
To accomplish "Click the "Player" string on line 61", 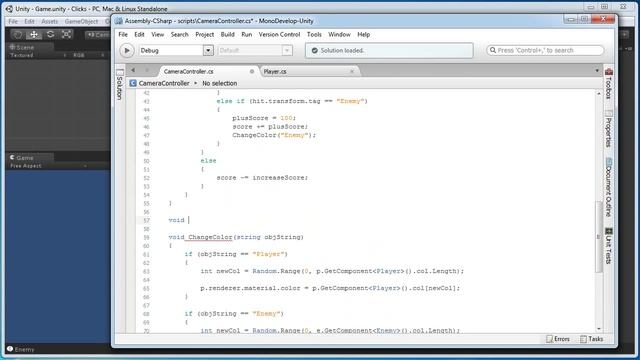I will tap(268, 254).
